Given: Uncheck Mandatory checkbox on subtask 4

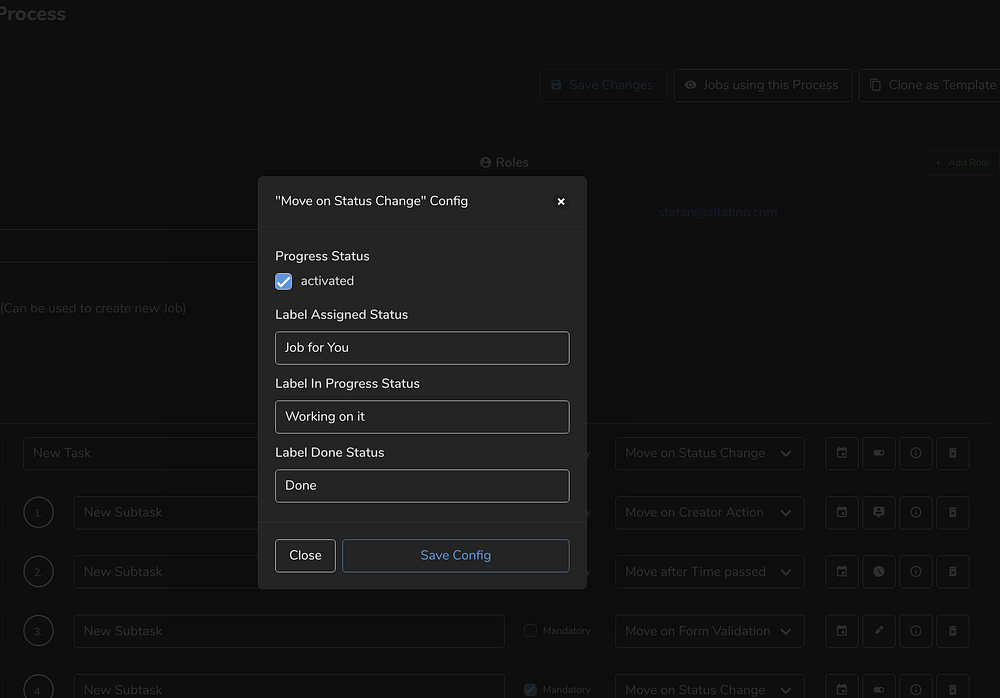Looking at the screenshot, I should (x=531, y=689).
